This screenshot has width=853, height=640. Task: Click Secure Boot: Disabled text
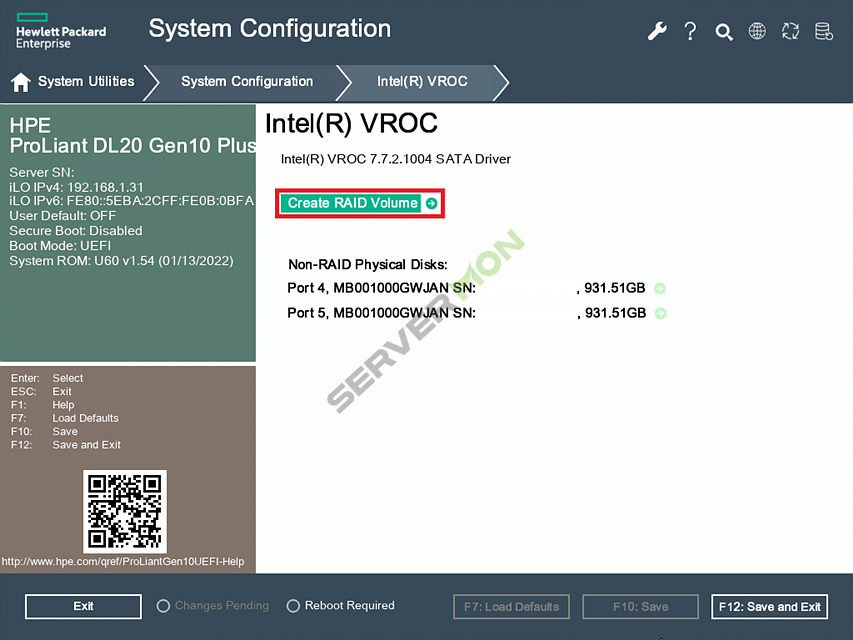[76, 231]
